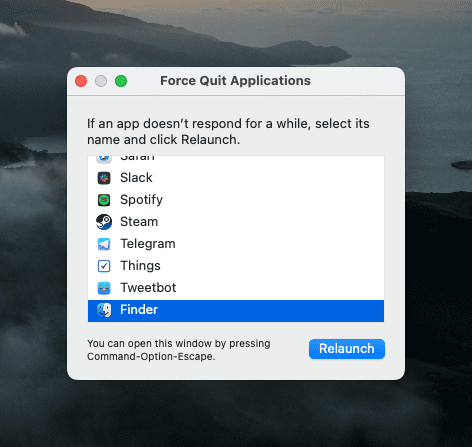Click the Tweetbot bird icon
Image resolution: width=472 pixels, height=447 pixels.
104,288
